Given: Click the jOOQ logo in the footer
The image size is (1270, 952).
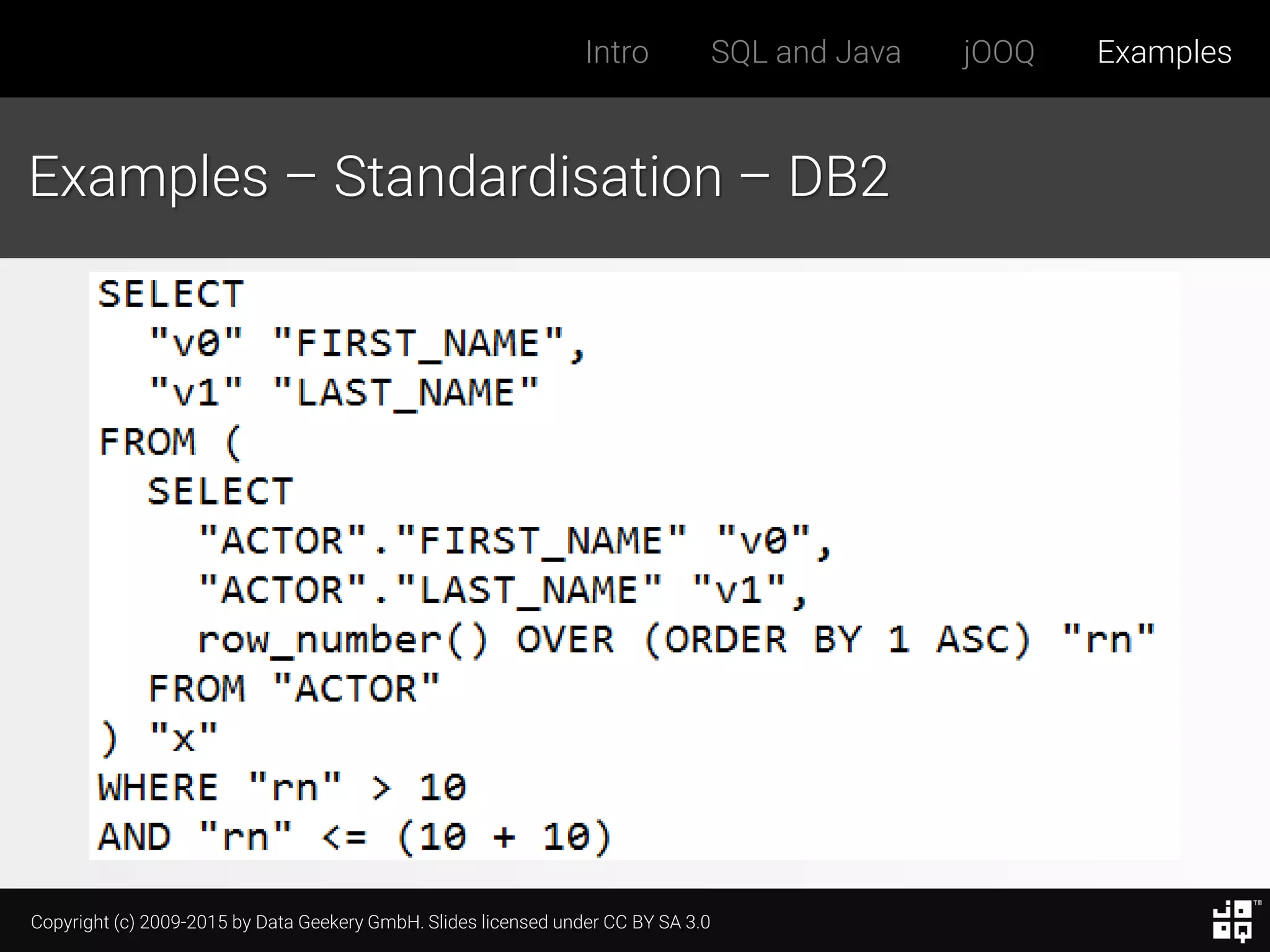Looking at the screenshot, I should click(1232, 922).
